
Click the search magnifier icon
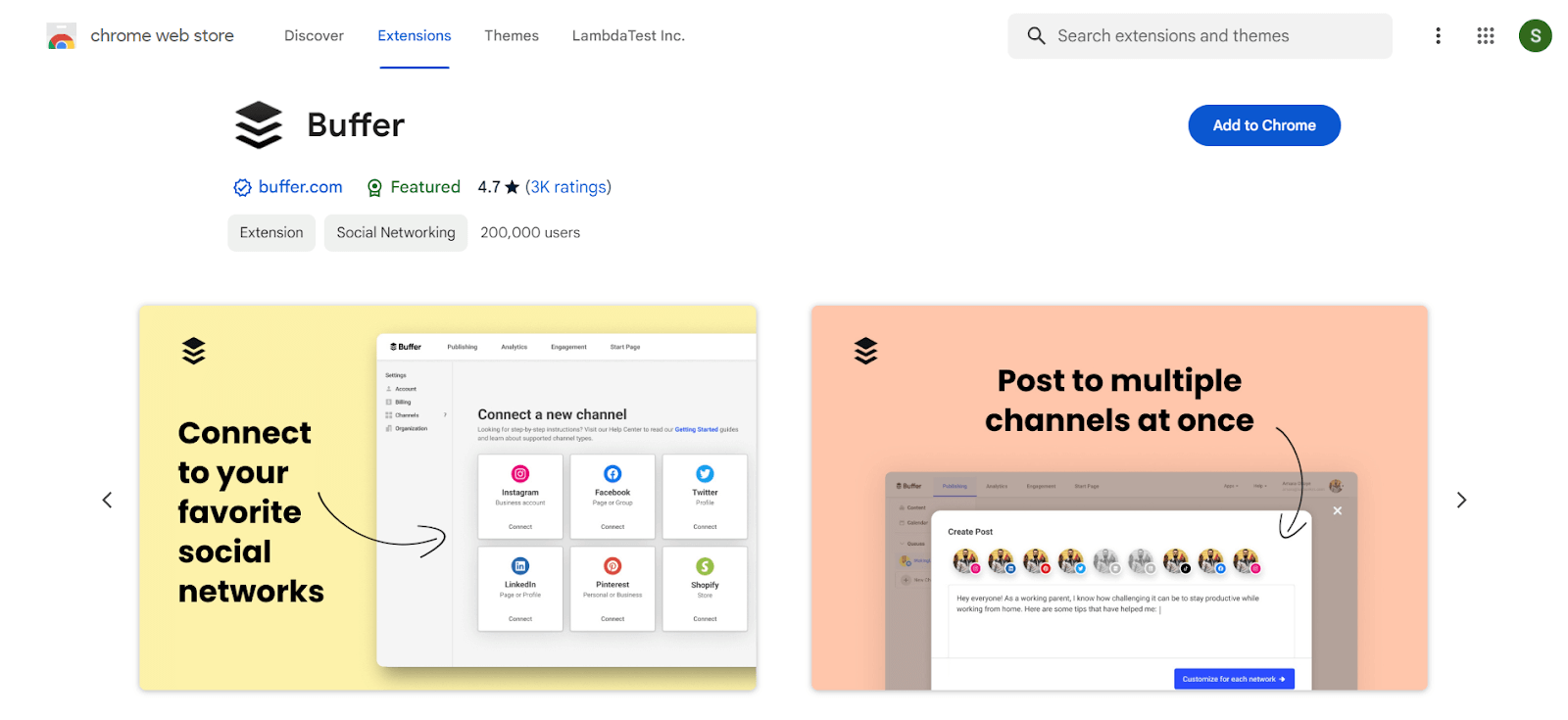point(1036,36)
